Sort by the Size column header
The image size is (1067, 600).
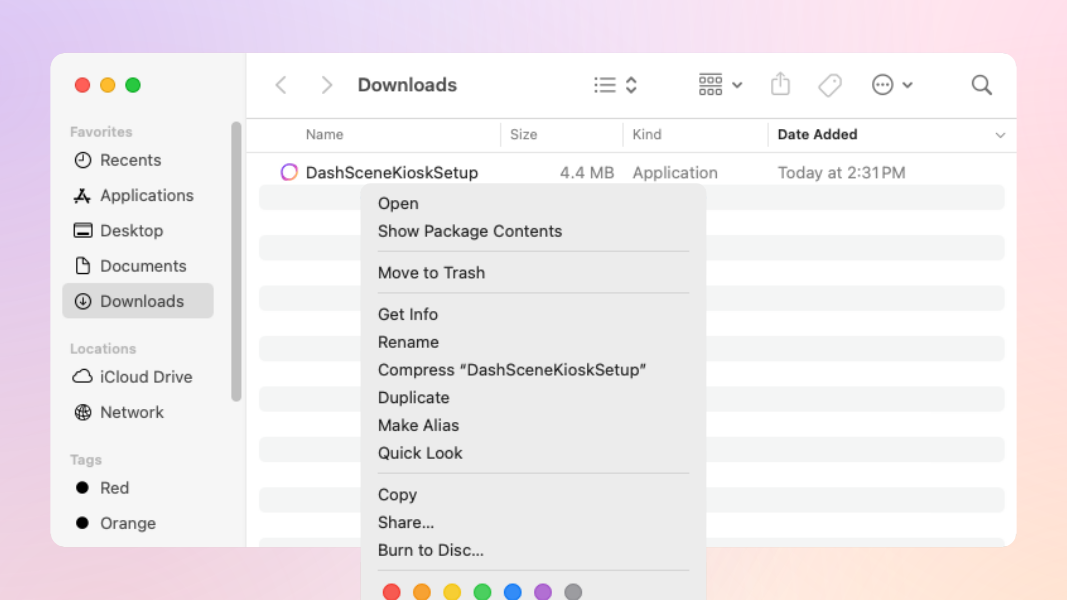523,135
